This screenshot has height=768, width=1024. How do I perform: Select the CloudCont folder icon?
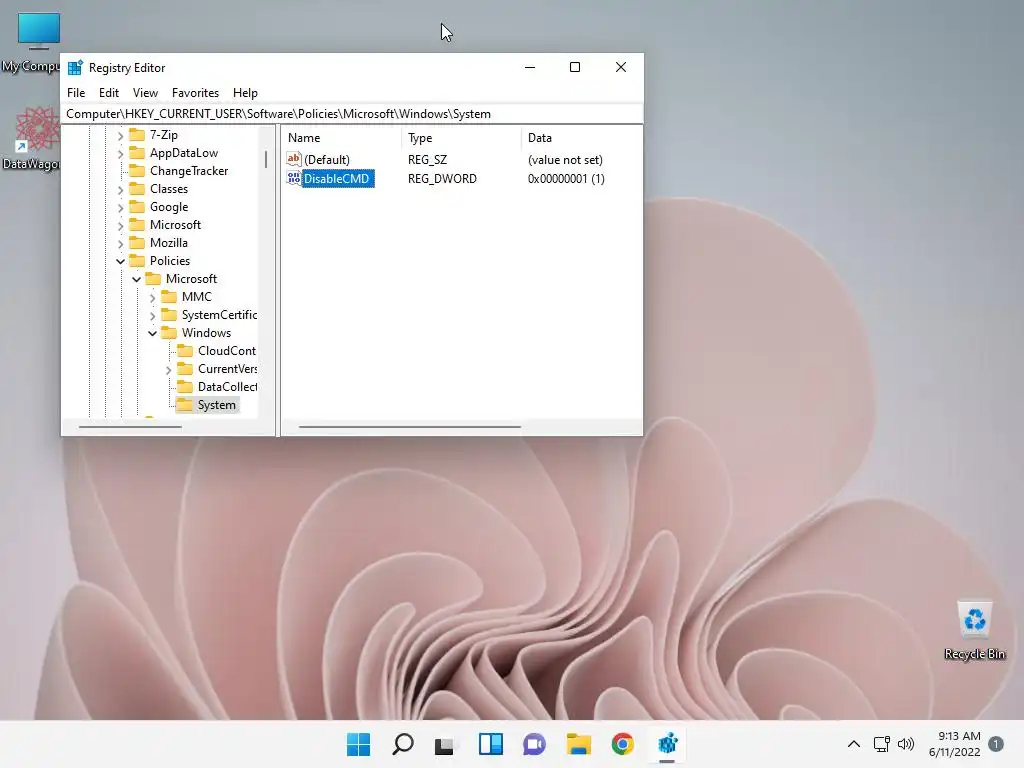(x=185, y=351)
